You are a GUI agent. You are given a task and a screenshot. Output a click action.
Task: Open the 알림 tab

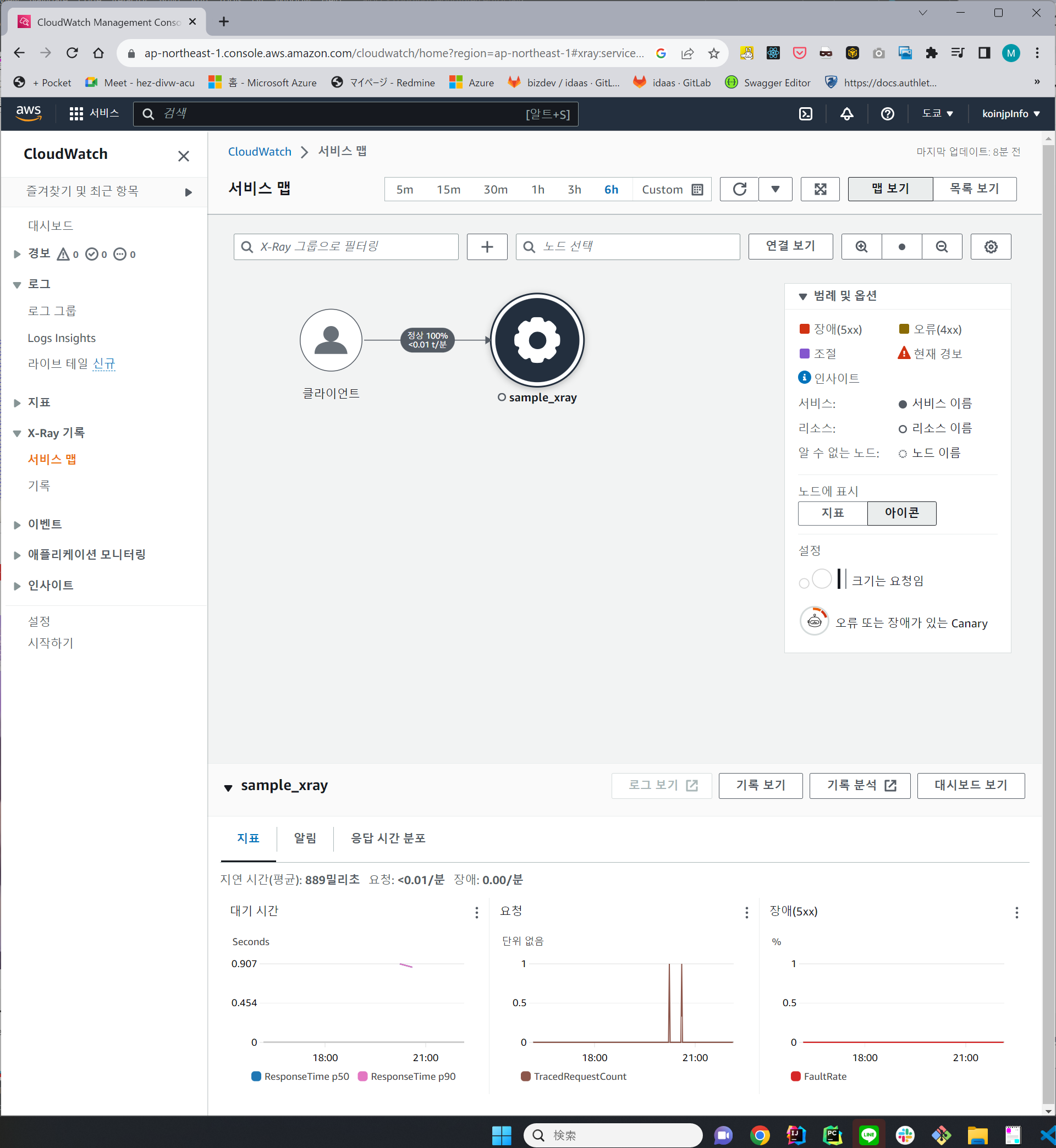(305, 838)
